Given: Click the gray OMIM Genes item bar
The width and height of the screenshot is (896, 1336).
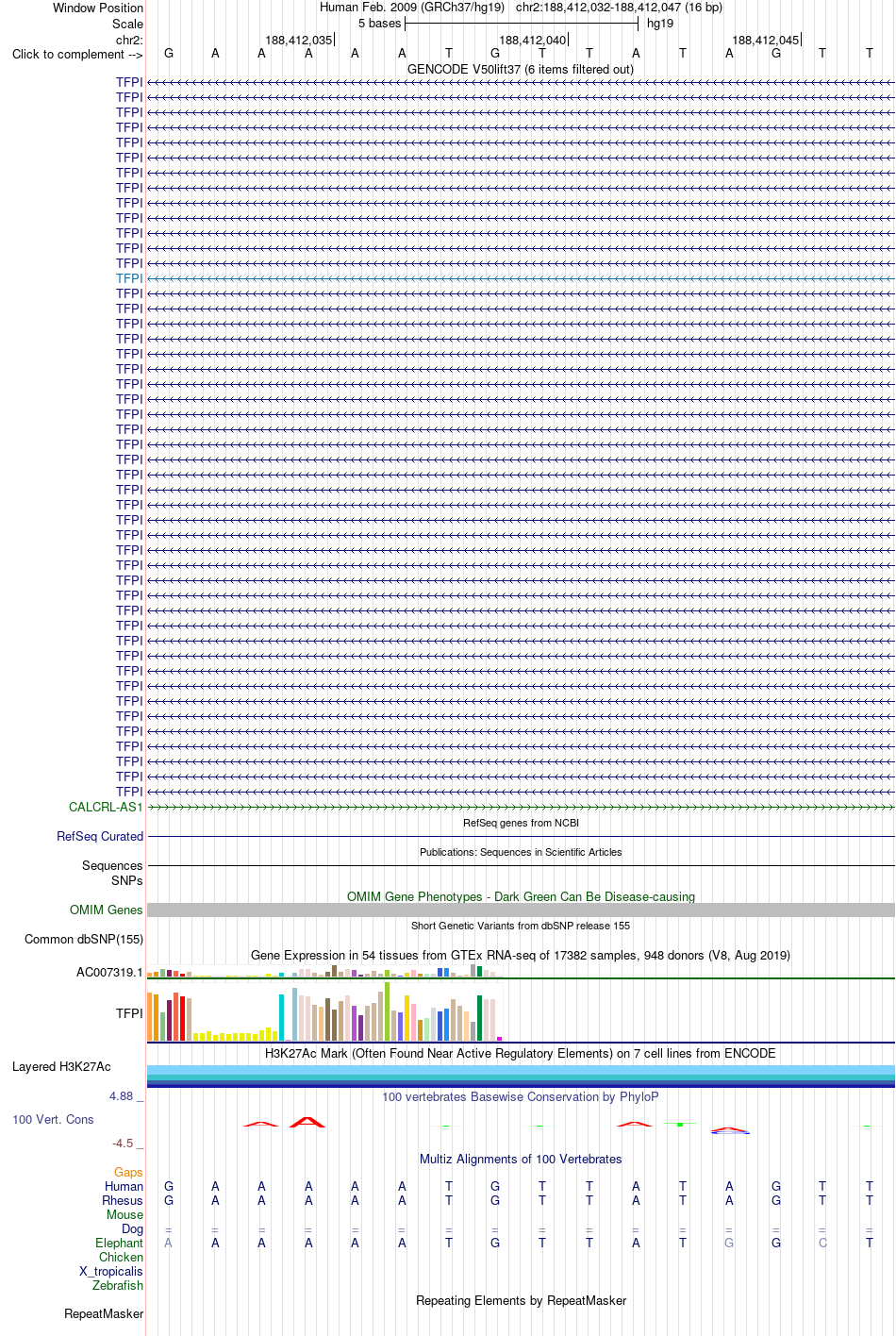Looking at the screenshot, I should pos(521,910).
